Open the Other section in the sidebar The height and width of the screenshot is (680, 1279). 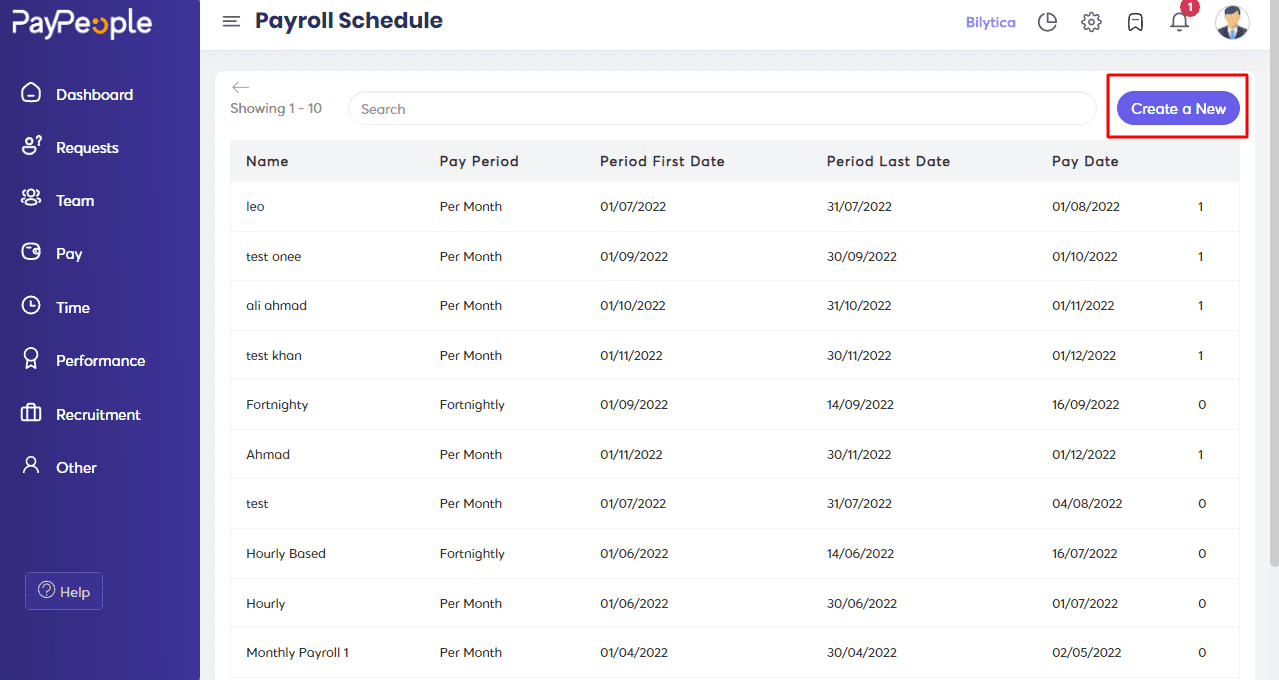(x=29, y=467)
